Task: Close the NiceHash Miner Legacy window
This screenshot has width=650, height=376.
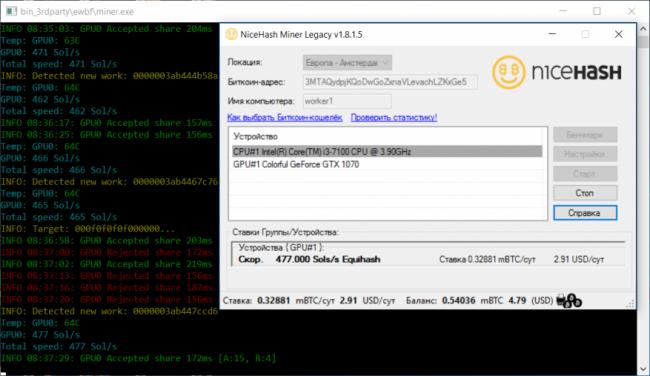Action: tap(618, 34)
